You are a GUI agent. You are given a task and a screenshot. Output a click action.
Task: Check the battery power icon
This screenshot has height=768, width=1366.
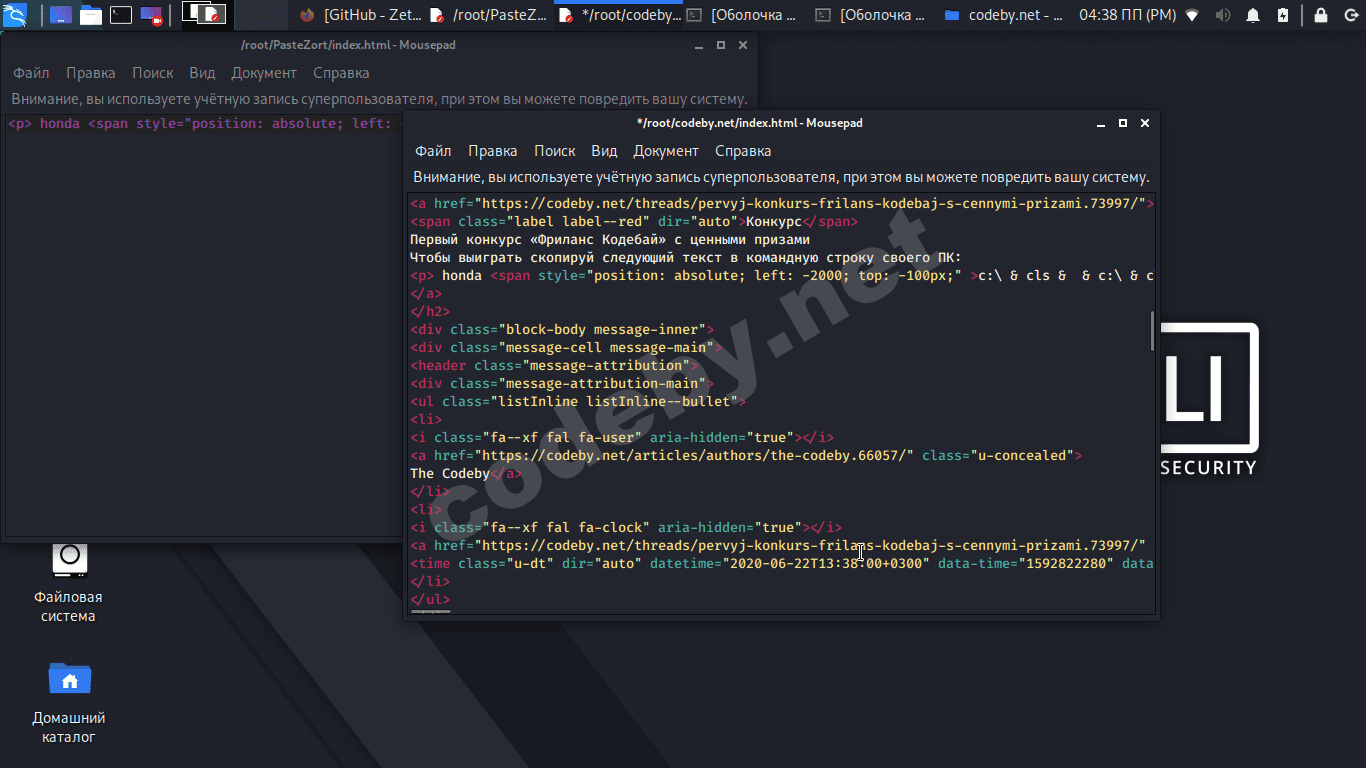(1283, 16)
